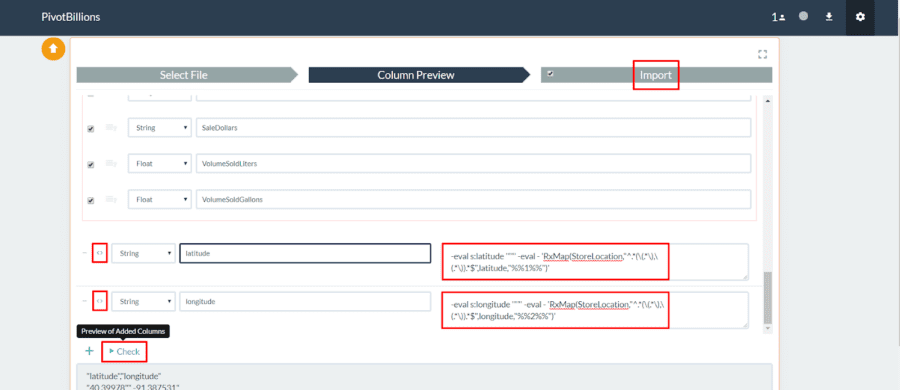Open the Float dropdown for VolumeSoldGallons
Viewport: 900px width, 390px height.
pos(160,199)
